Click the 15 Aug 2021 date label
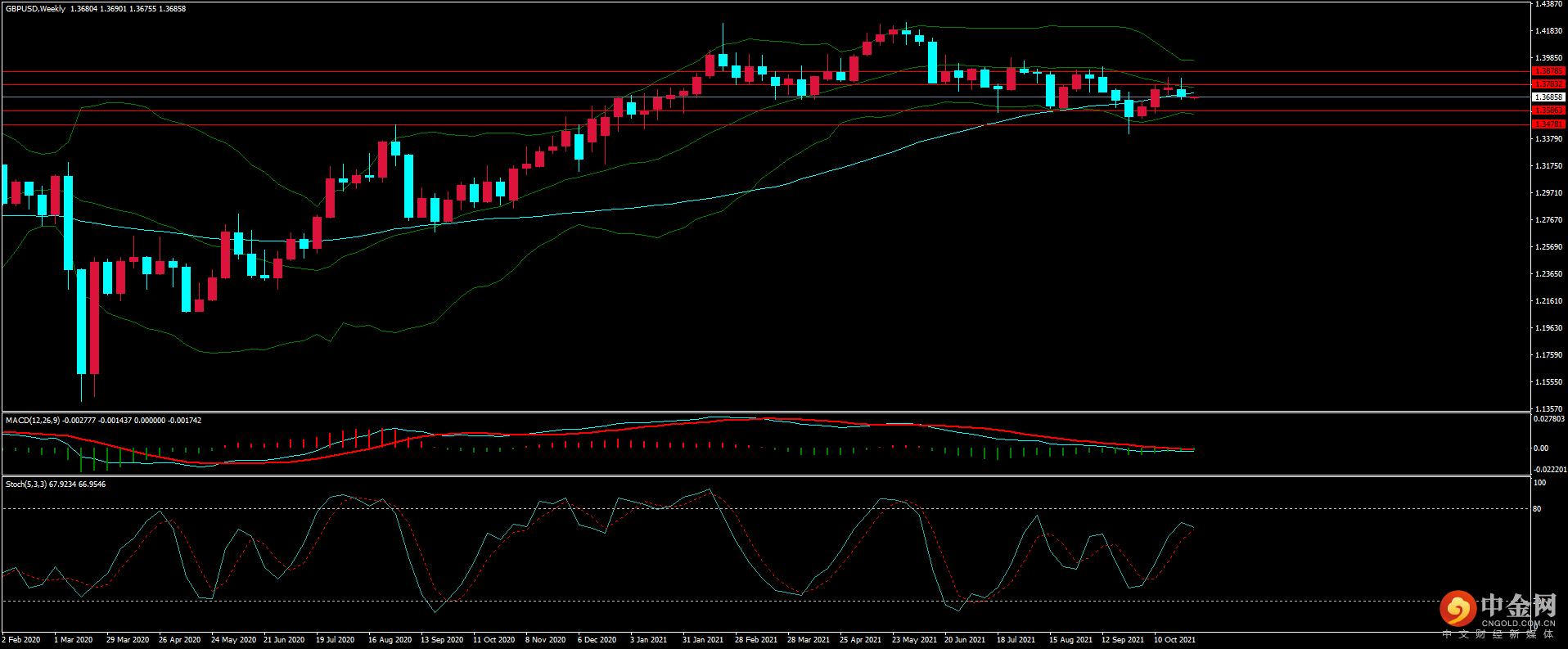 coord(1070,640)
